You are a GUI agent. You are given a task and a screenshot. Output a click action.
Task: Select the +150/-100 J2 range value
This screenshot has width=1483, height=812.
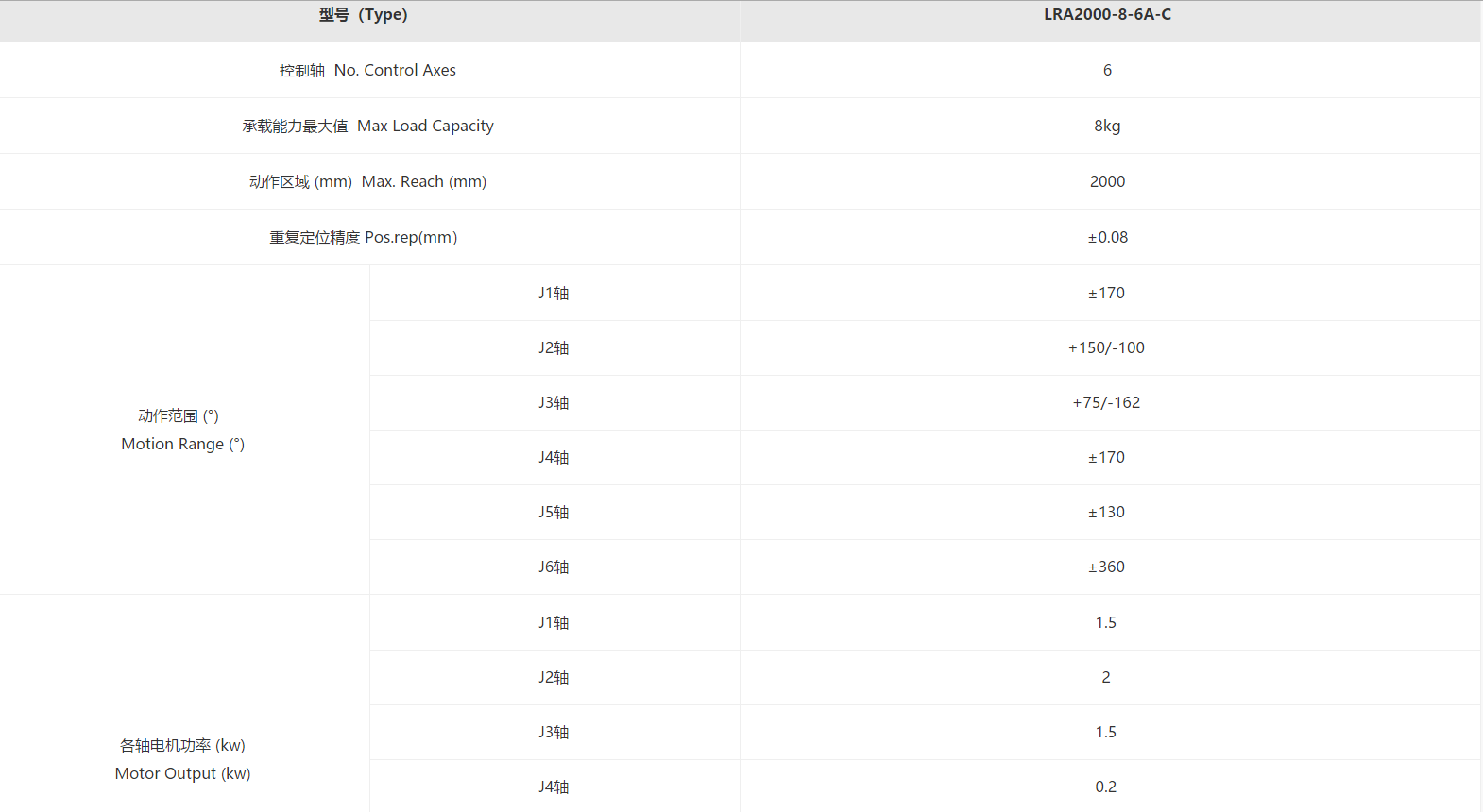(1106, 348)
